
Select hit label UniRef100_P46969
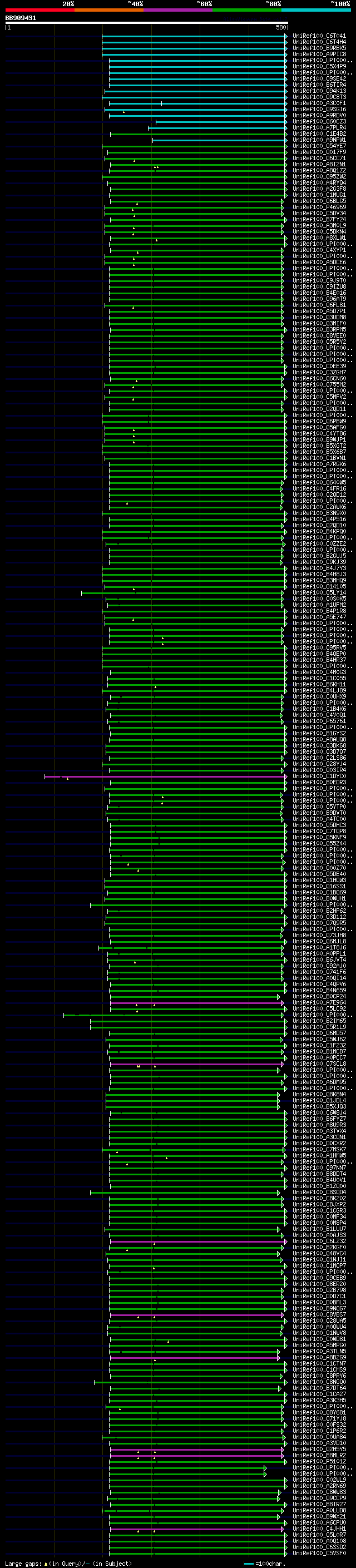(319, 207)
